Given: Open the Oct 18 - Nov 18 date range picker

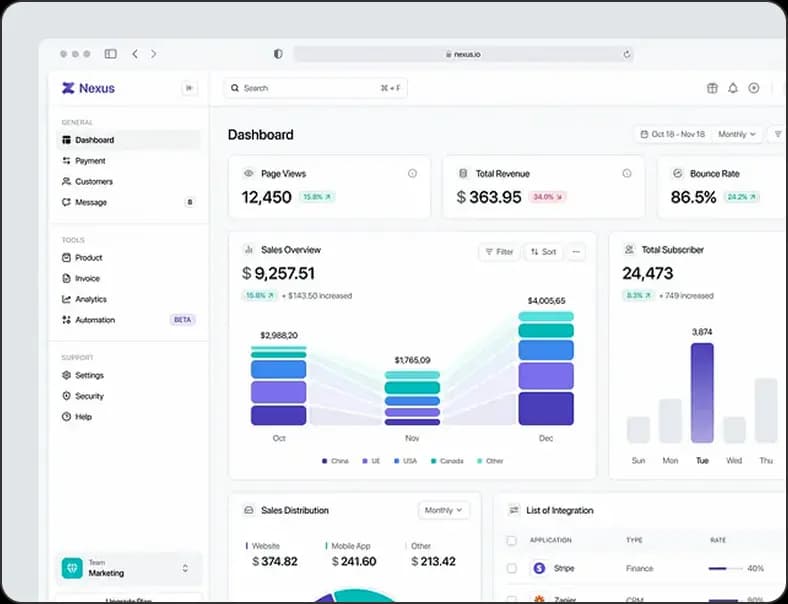Looking at the screenshot, I should [673, 134].
